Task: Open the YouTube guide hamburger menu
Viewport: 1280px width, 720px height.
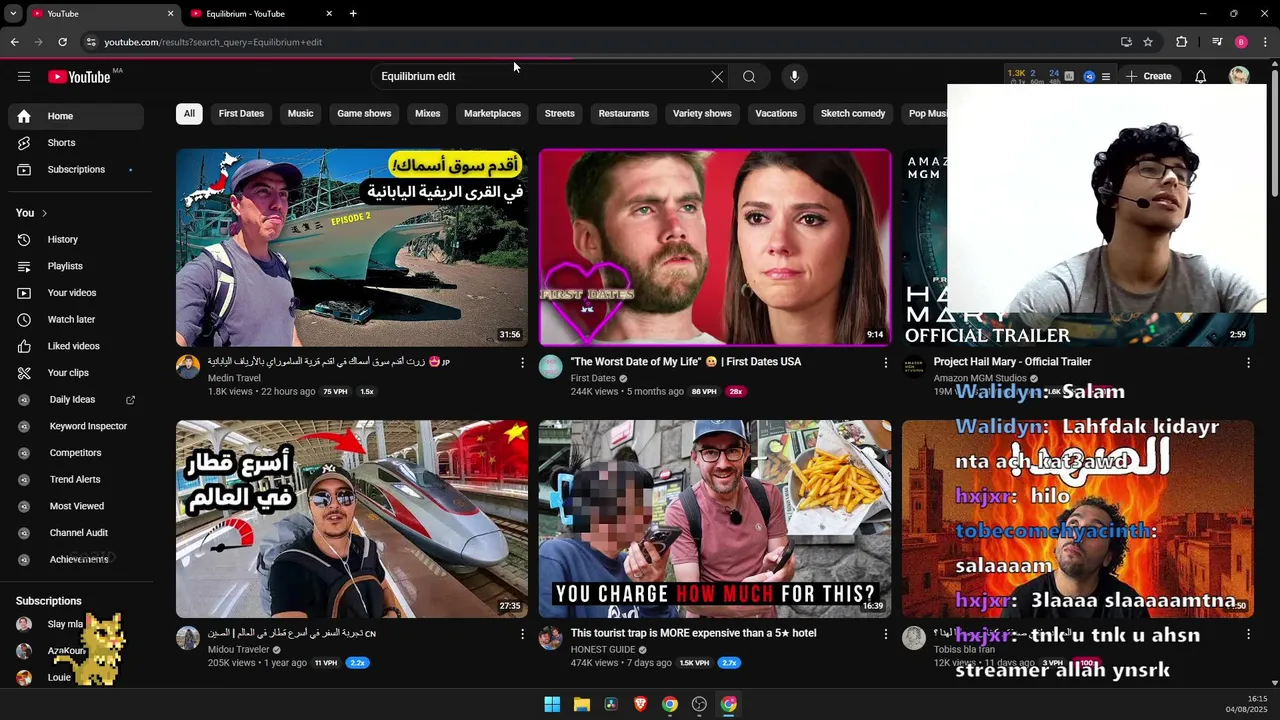Action: point(24,76)
